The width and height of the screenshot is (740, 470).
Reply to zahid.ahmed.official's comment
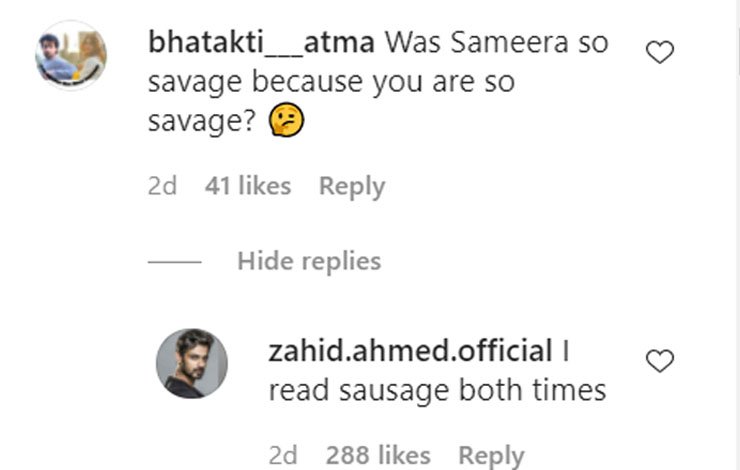click(x=491, y=456)
